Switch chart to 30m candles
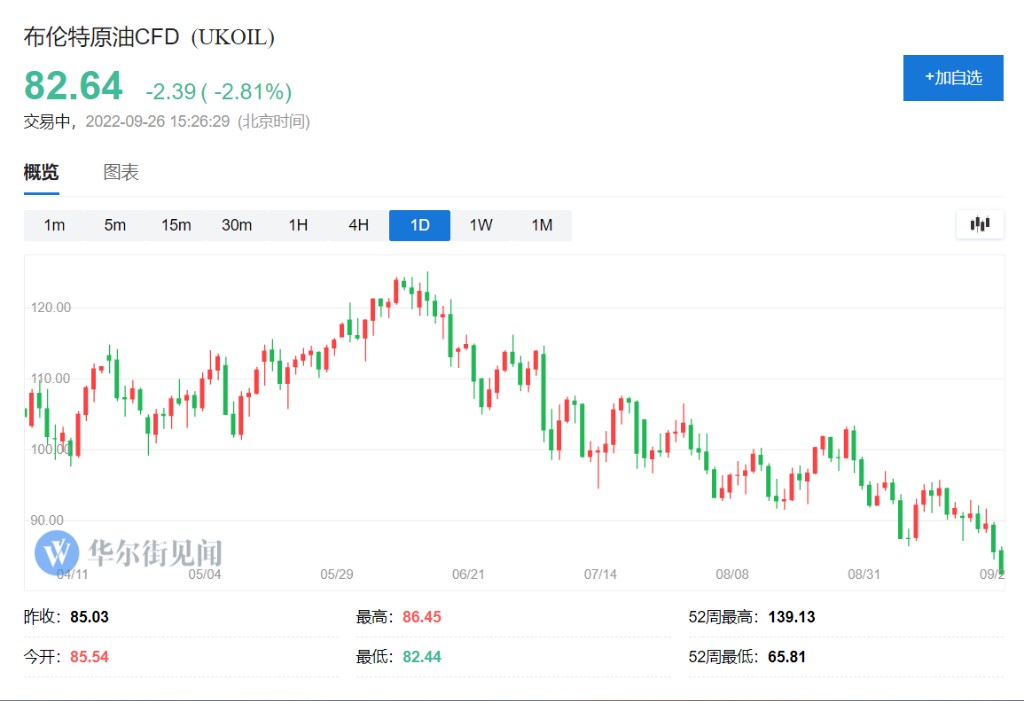The height and width of the screenshot is (701, 1024). tap(237, 225)
